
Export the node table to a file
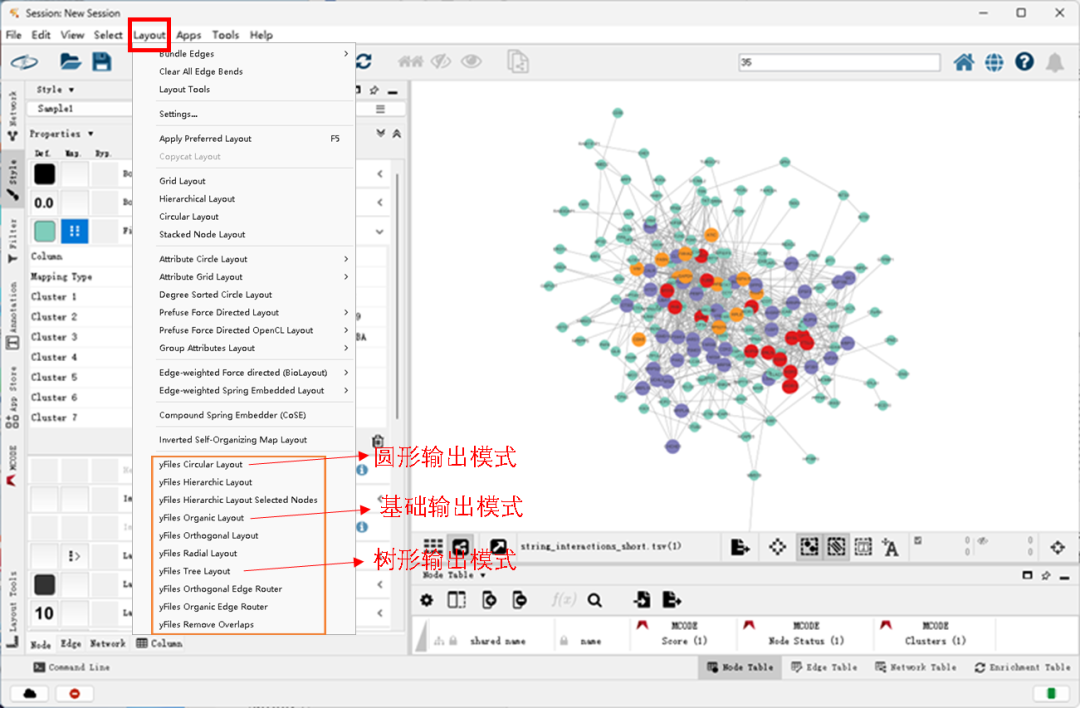pos(672,599)
